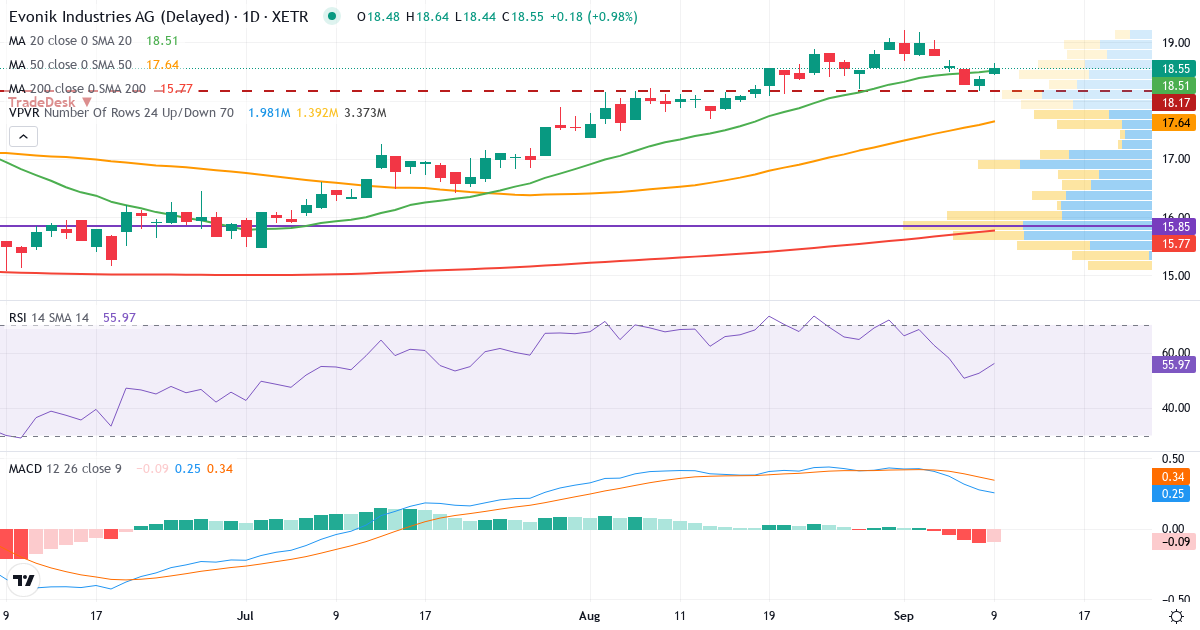The image size is (1200, 630).
Task: Click the orange 17.64 price axis label
Action: click(x=1175, y=122)
